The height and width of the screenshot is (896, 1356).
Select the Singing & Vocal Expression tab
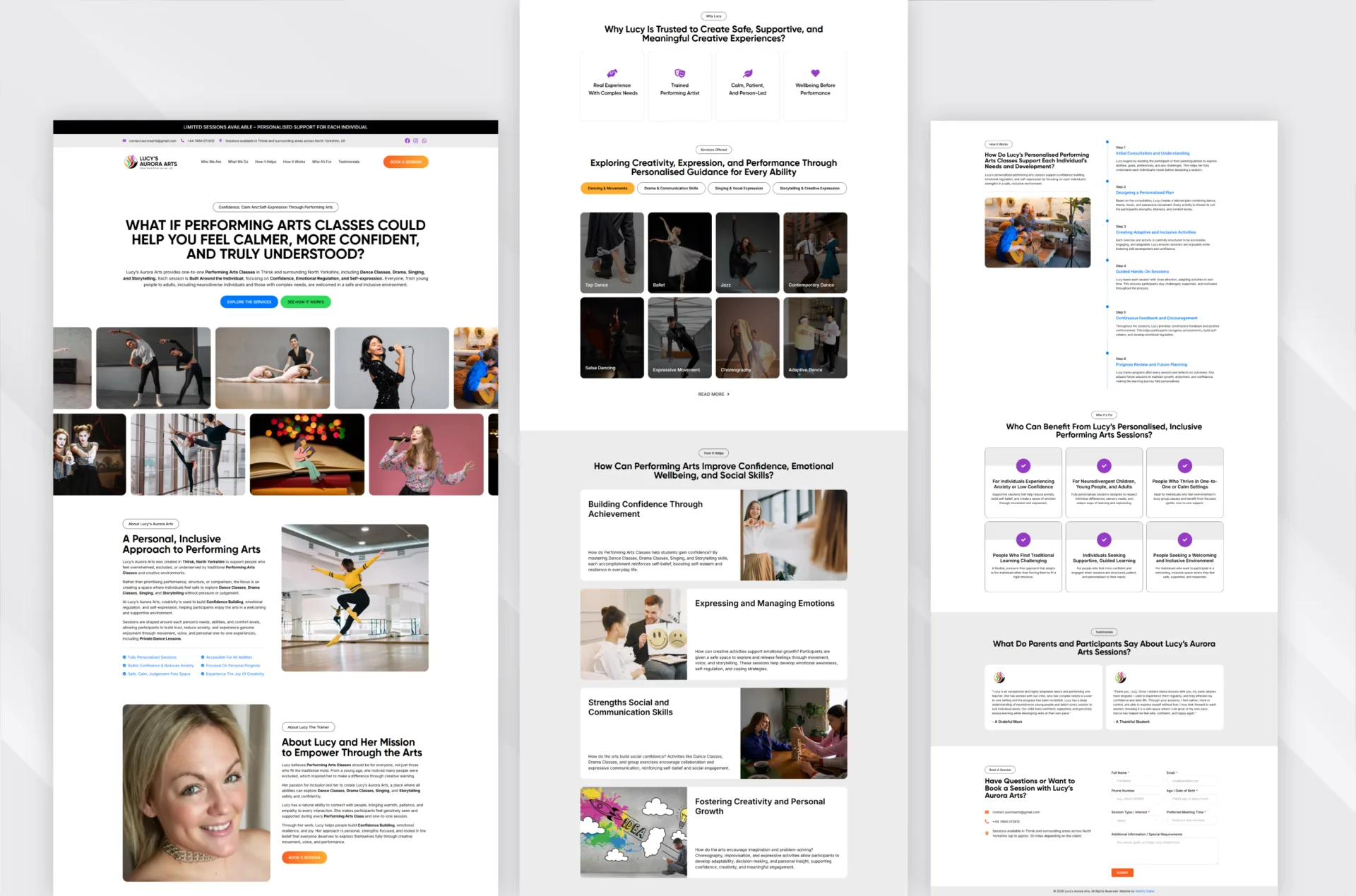(x=738, y=189)
